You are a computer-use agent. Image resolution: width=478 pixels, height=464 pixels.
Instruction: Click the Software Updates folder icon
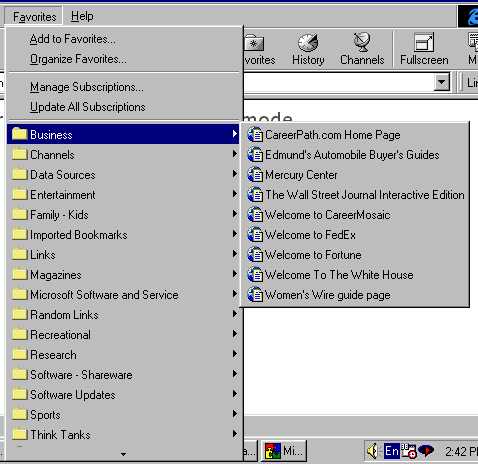[19, 394]
